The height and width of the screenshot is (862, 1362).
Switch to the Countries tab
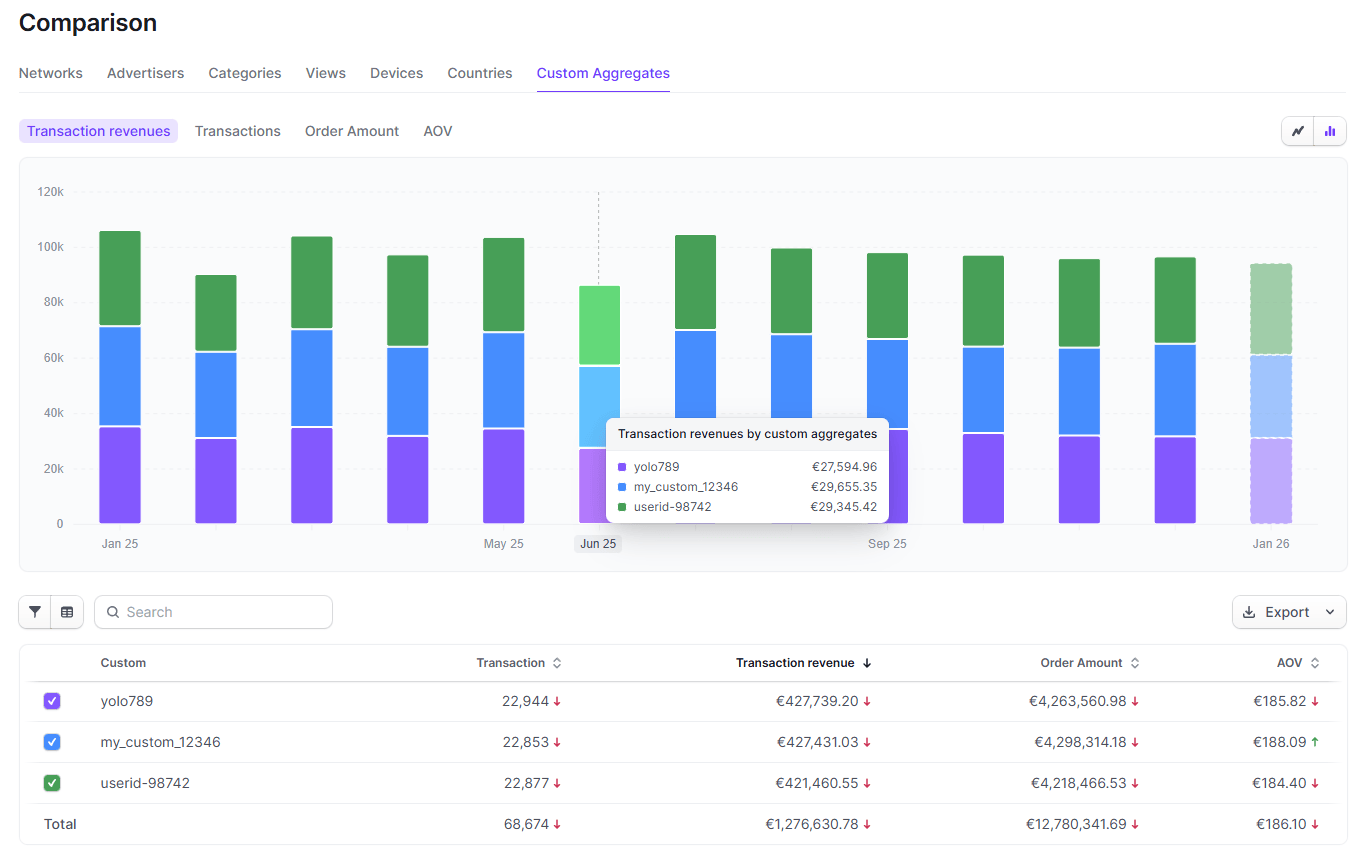click(x=480, y=73)
